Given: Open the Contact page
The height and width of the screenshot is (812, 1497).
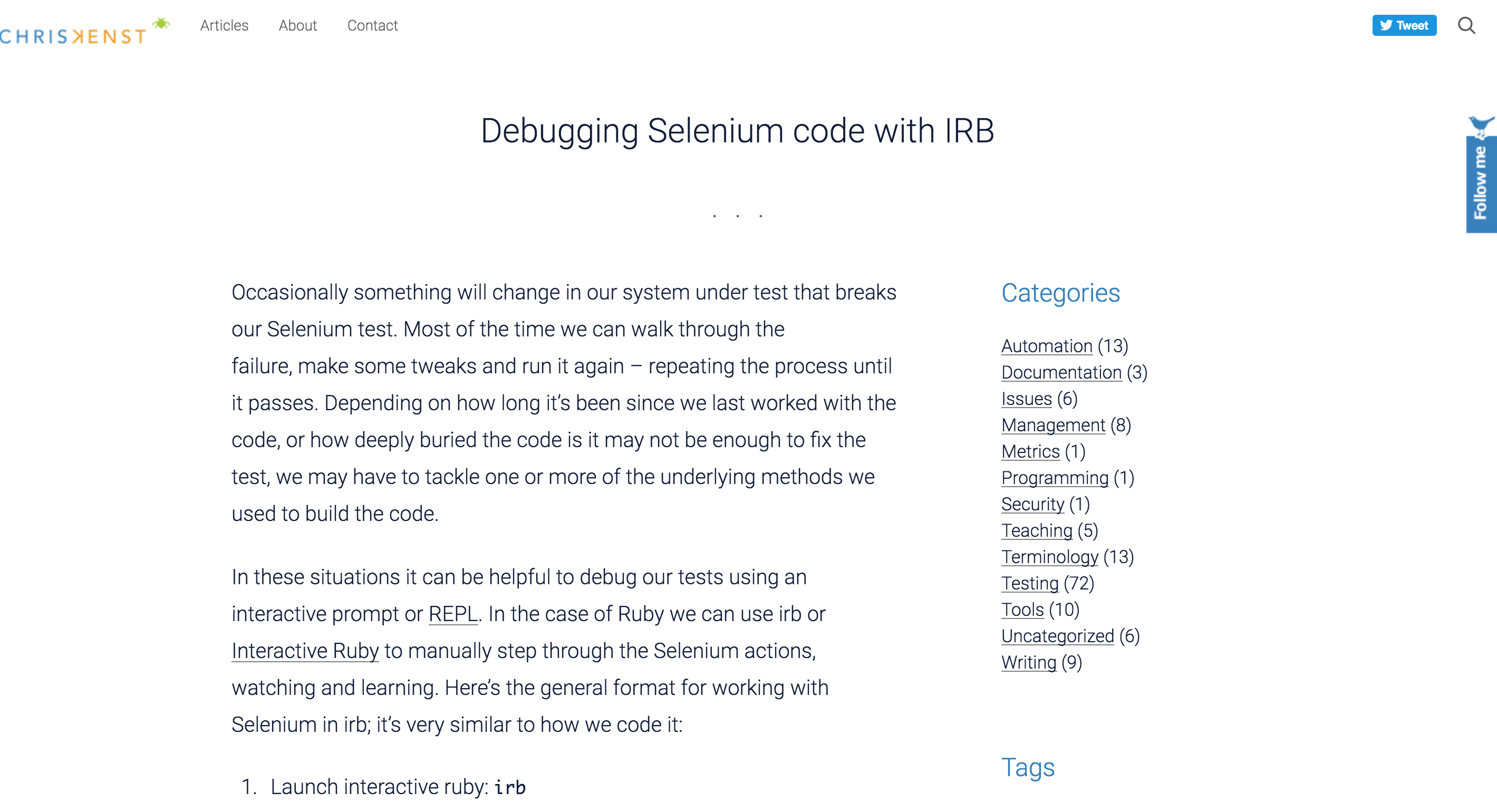Looking at the screenshot, I should coord(372,26).
